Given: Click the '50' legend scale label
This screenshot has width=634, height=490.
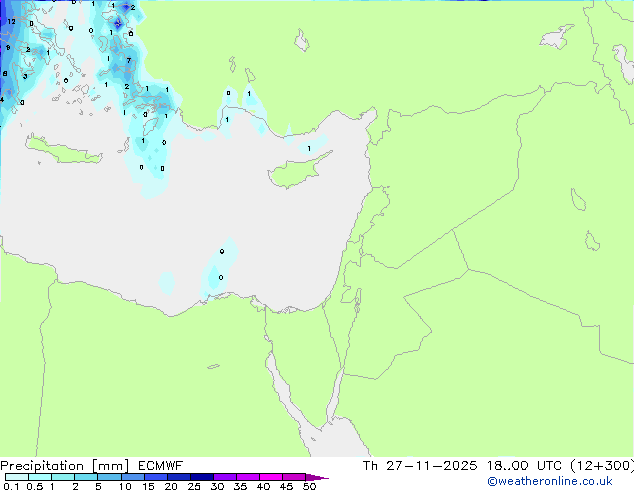Looking at the screenshot, I should pos(309,486).
